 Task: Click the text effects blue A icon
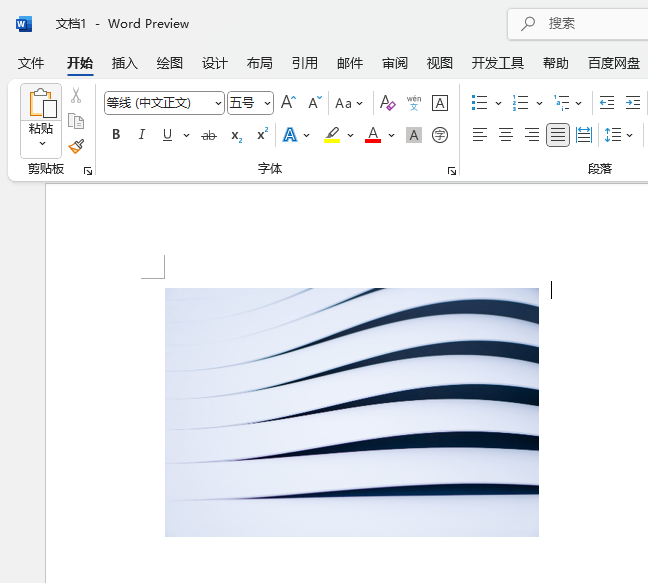click(x=290, y=135)
